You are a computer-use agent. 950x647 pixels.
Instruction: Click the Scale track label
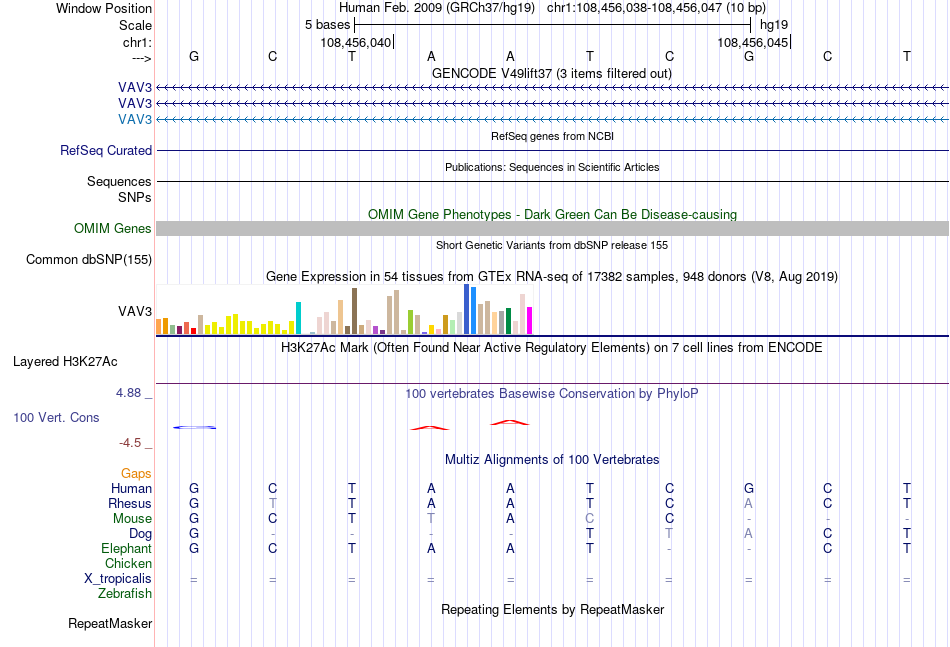[135, 25]
